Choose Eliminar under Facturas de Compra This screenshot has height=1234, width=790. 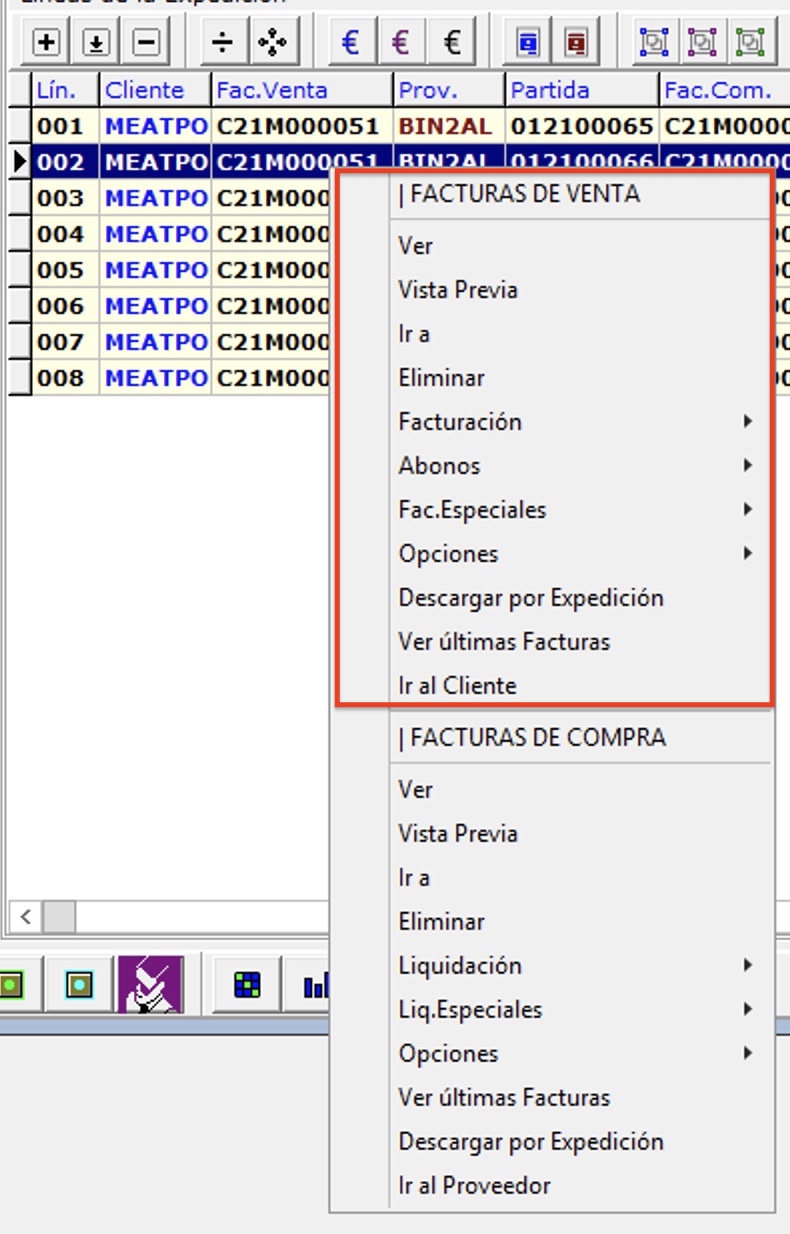(441, 922)
